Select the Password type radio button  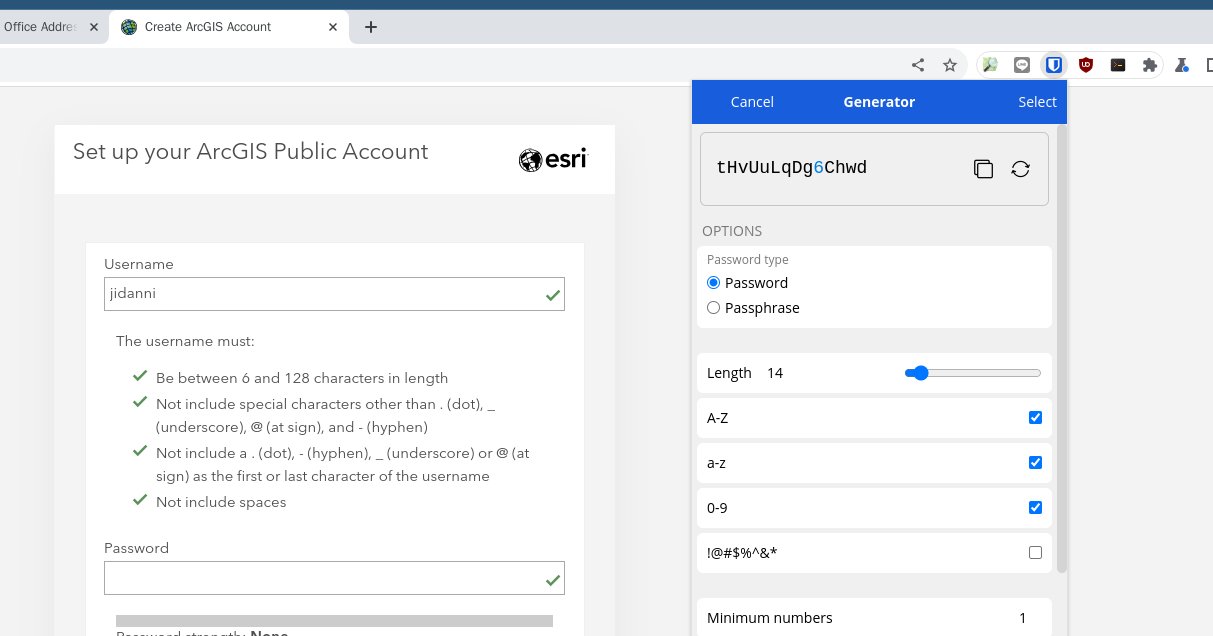(713, 283)
